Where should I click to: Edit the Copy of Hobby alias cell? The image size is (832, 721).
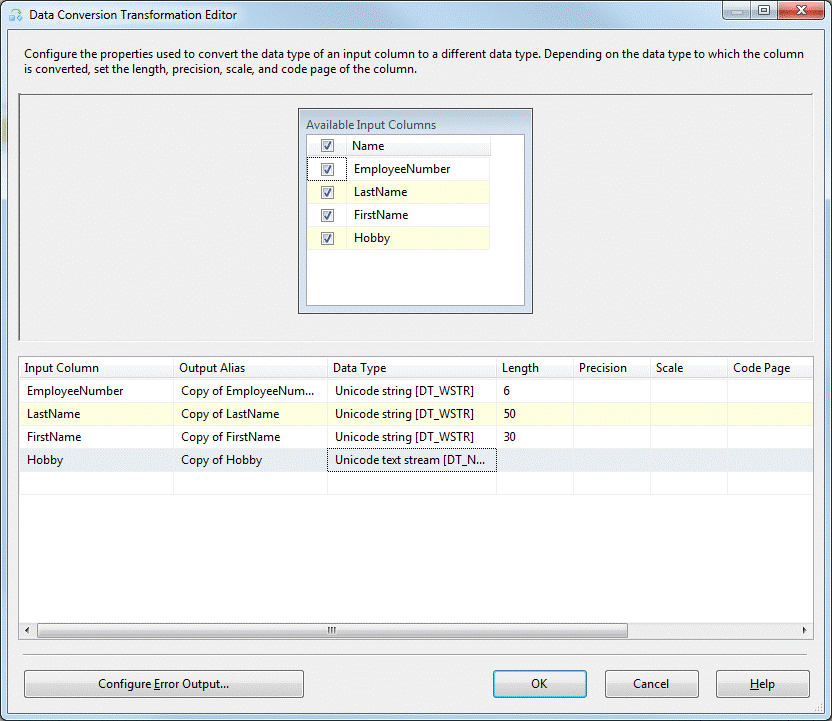[250, 460]
